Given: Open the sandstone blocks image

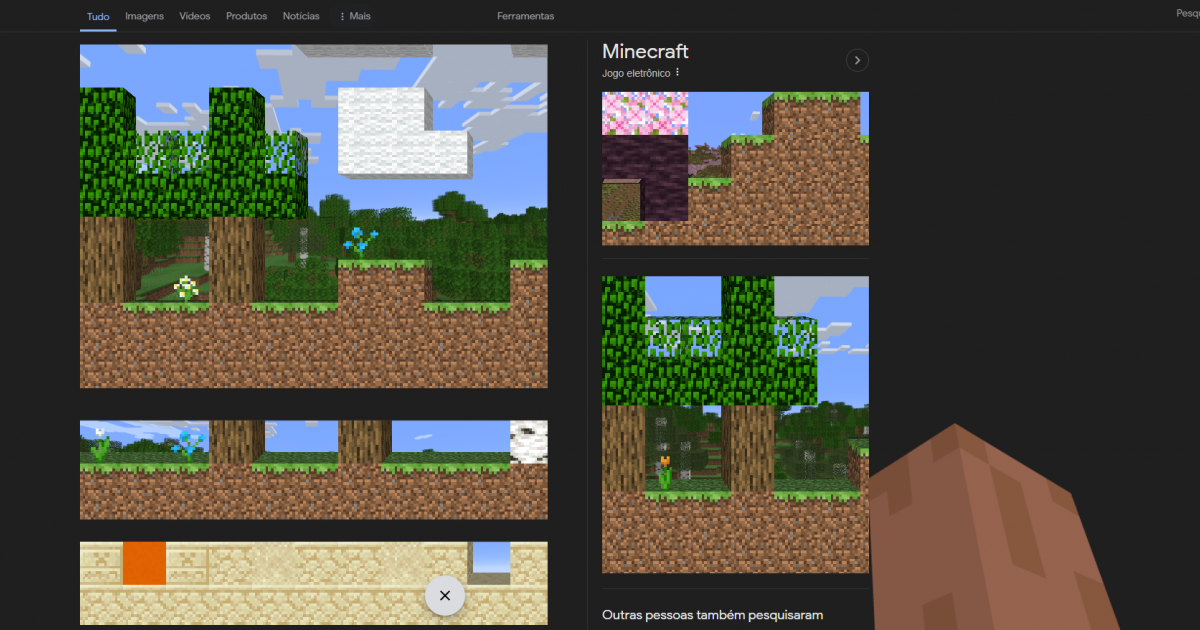Looking at the screenshot, I should tap(314, 583).
